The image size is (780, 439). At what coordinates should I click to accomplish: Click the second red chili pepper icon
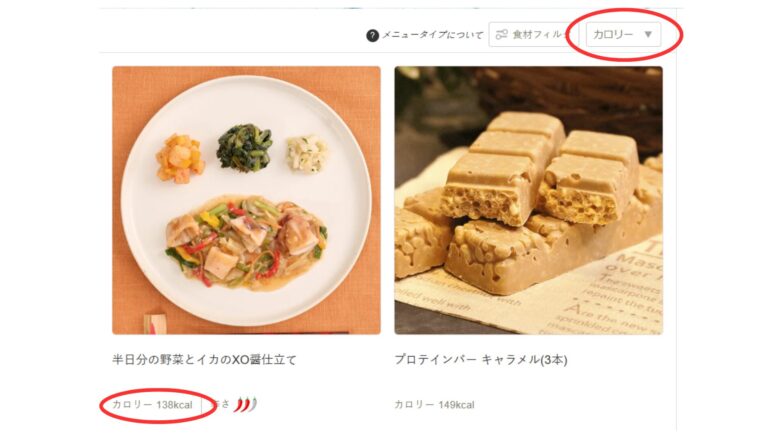point(246,405)
